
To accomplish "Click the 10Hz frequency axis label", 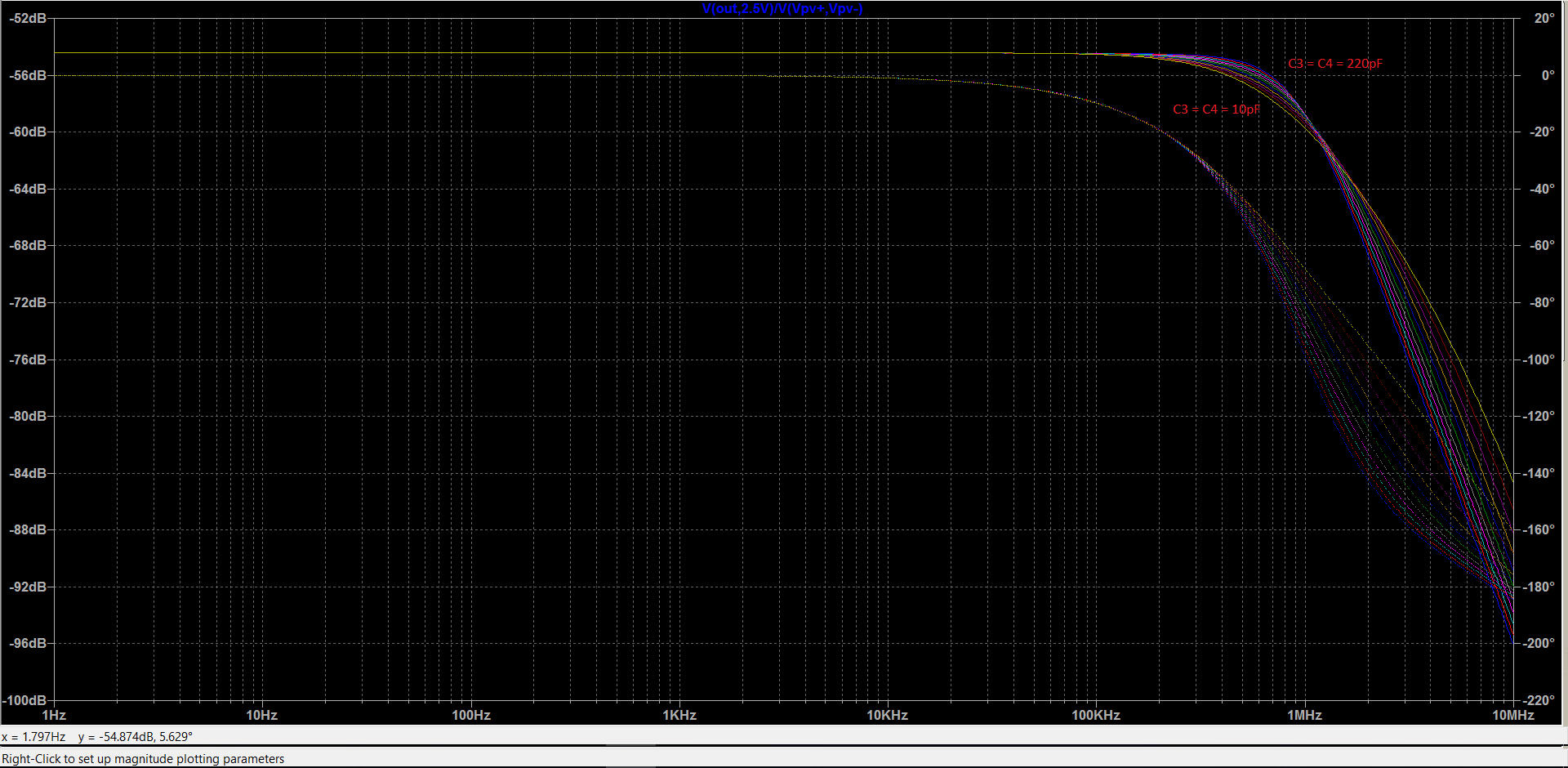I will [x=262, y=715].
